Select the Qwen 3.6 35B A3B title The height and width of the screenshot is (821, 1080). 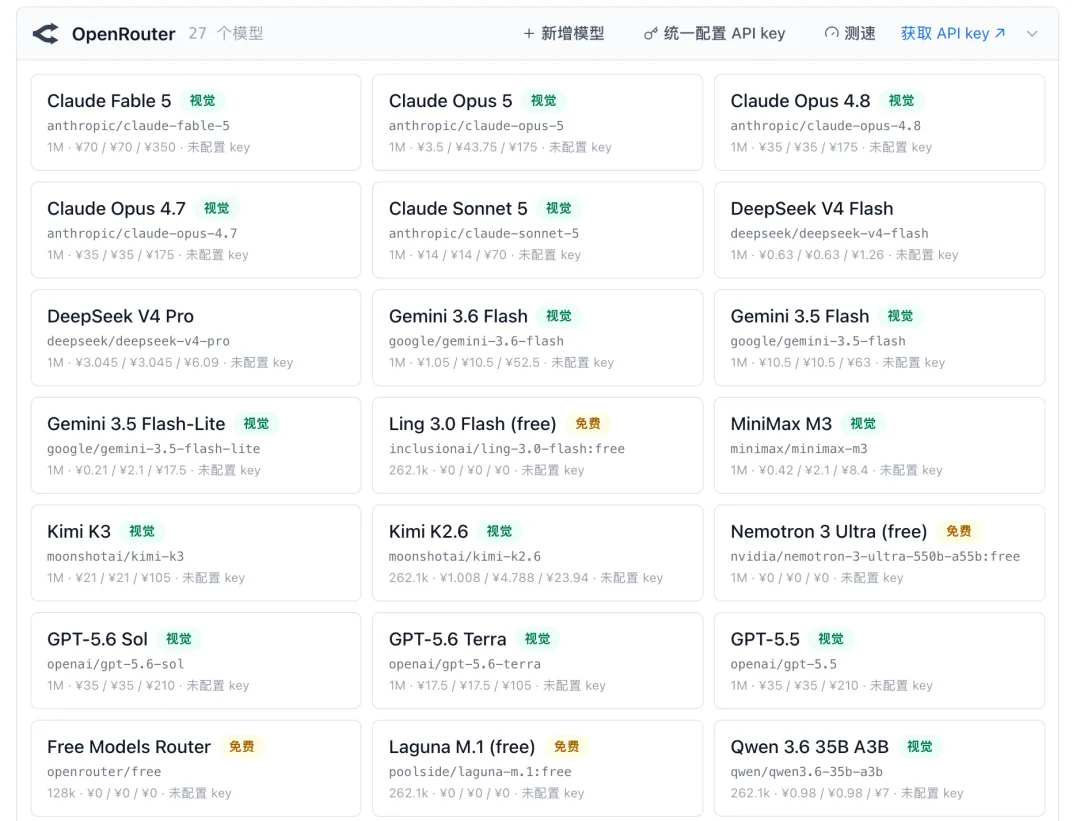click(x=809, y=747)
